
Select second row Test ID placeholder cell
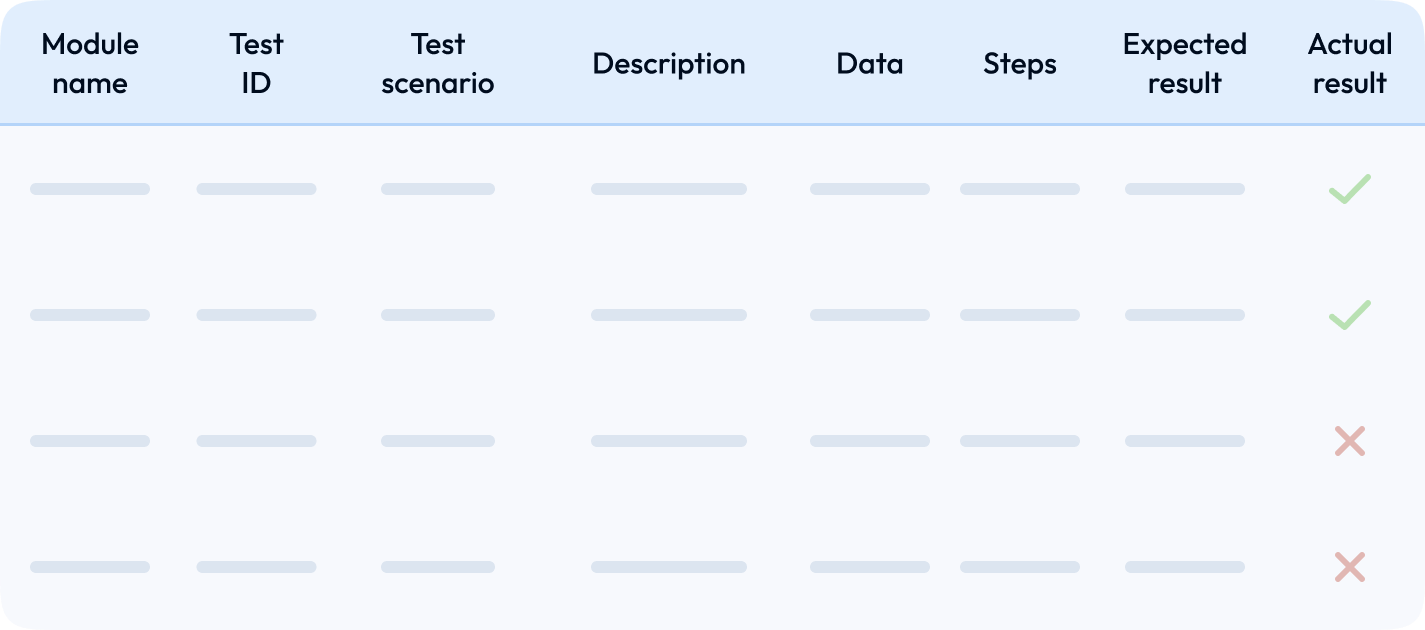pyautogui.click(x=256, y=315)
